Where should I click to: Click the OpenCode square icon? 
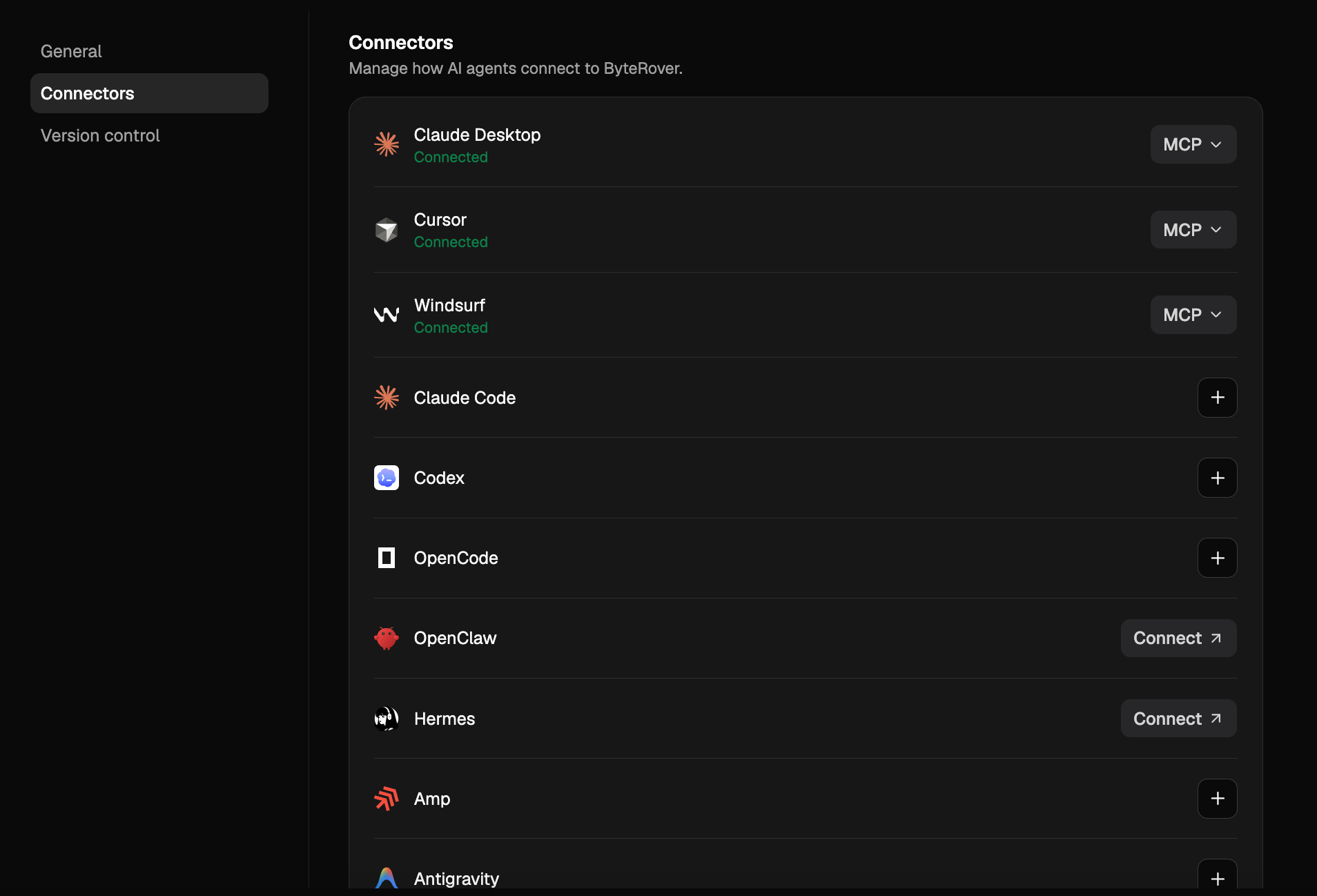387,558
